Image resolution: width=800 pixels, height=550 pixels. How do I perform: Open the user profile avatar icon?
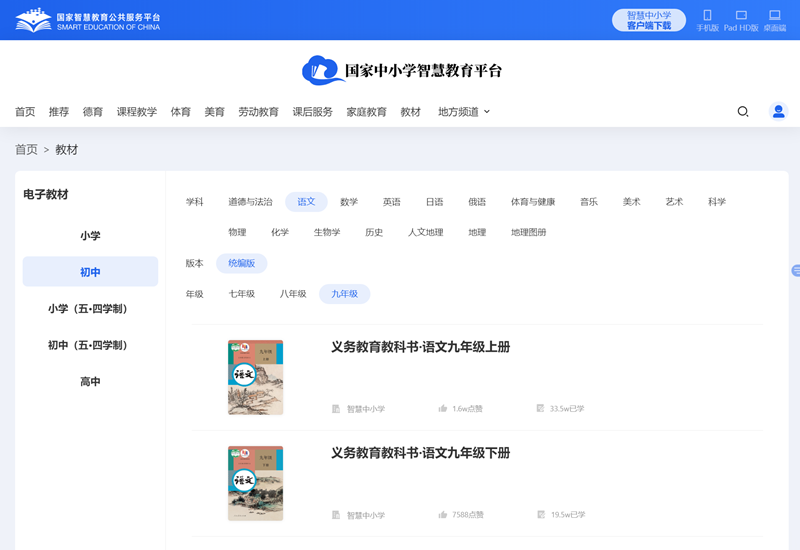(x=778, y=112)
